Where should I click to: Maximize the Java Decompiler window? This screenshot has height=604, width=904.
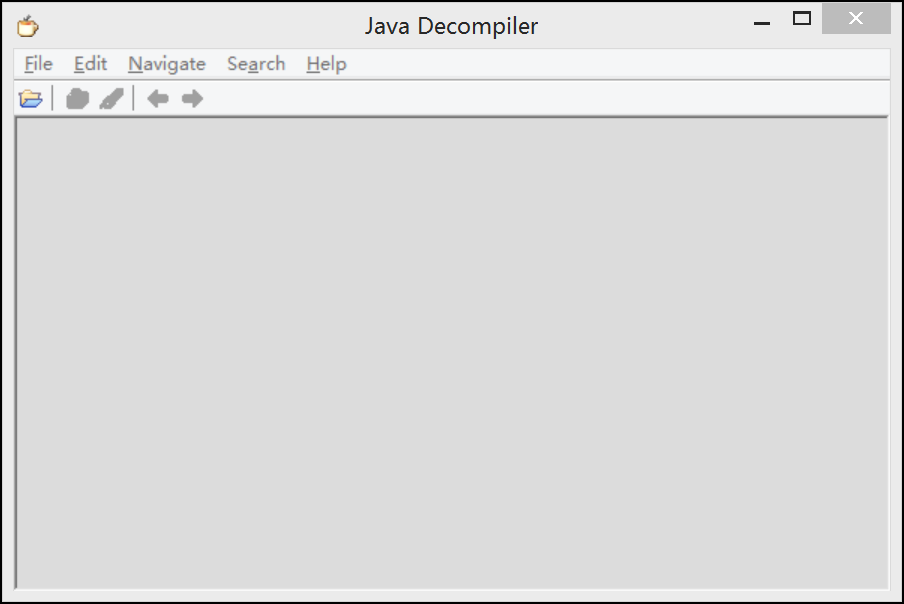click(801, 18)
